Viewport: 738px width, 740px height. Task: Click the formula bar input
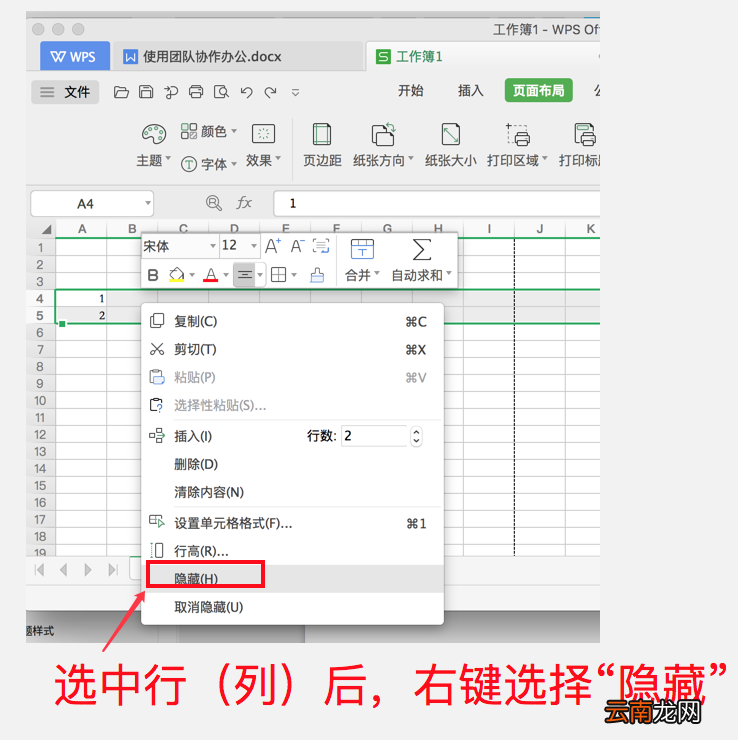pyautogui.click(x=436, y=203)
